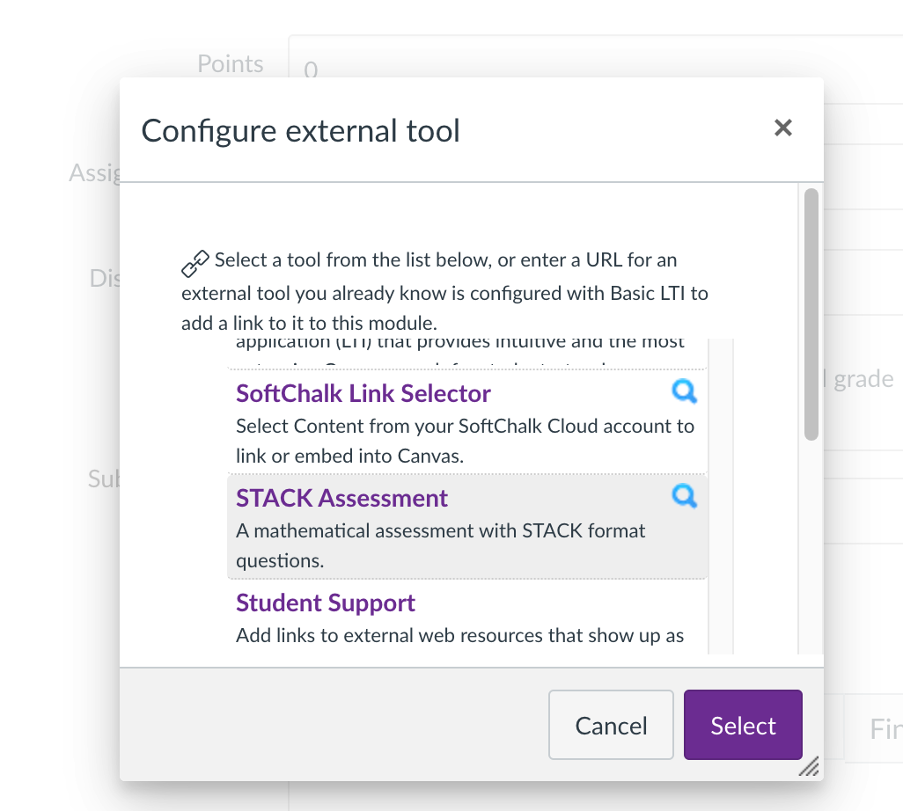This screenshot has height=812, width=904.
Task: Click the magnifier icon beside SoftChalk Link Selector
Action: click(x=684, y=392)
